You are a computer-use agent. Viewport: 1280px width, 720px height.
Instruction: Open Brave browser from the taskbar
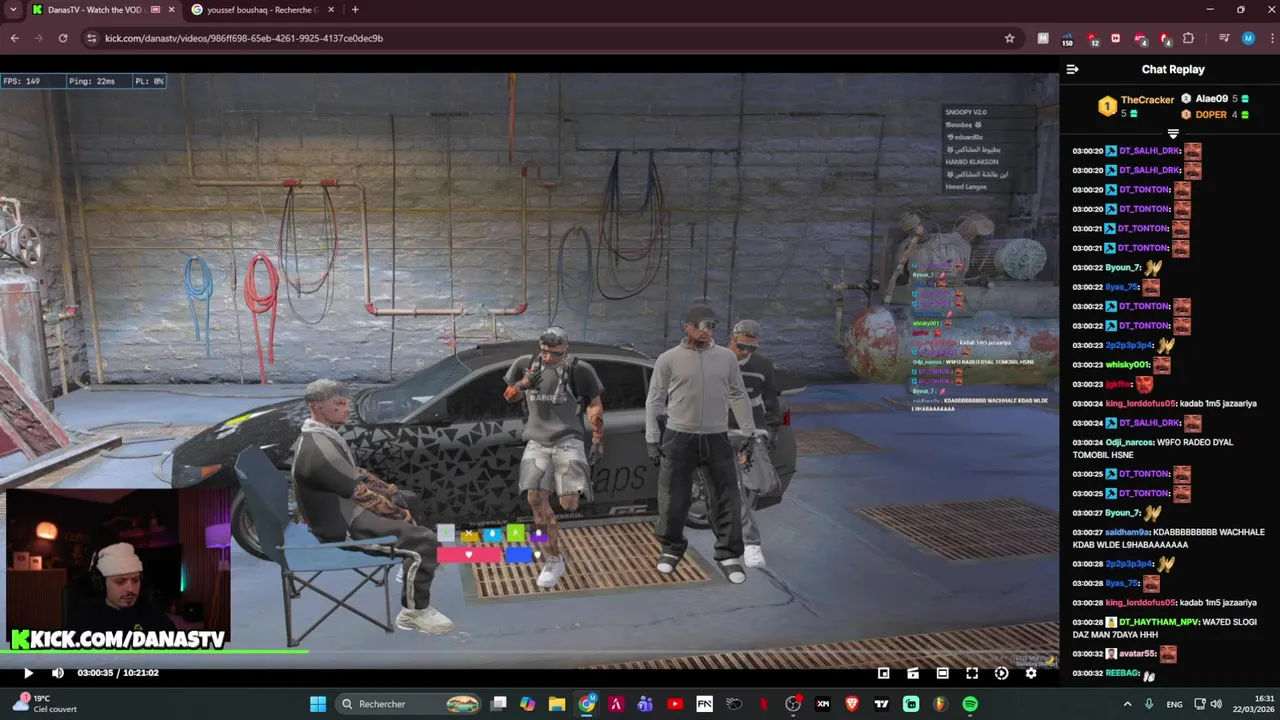click(852, 704)
